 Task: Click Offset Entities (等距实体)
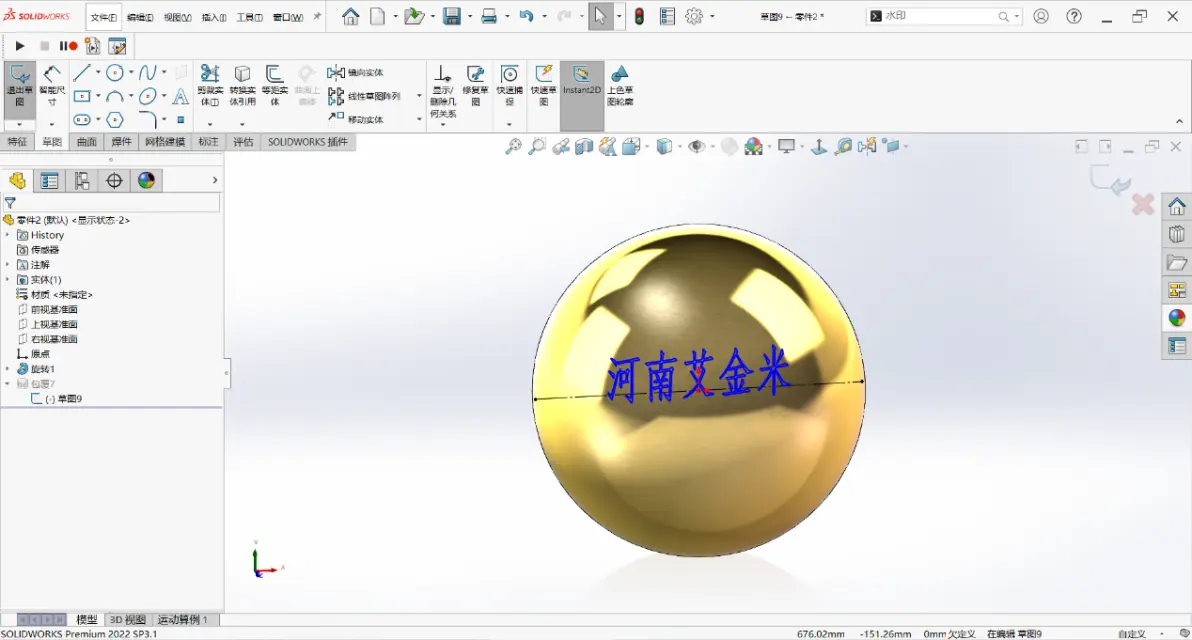point(274,85)
